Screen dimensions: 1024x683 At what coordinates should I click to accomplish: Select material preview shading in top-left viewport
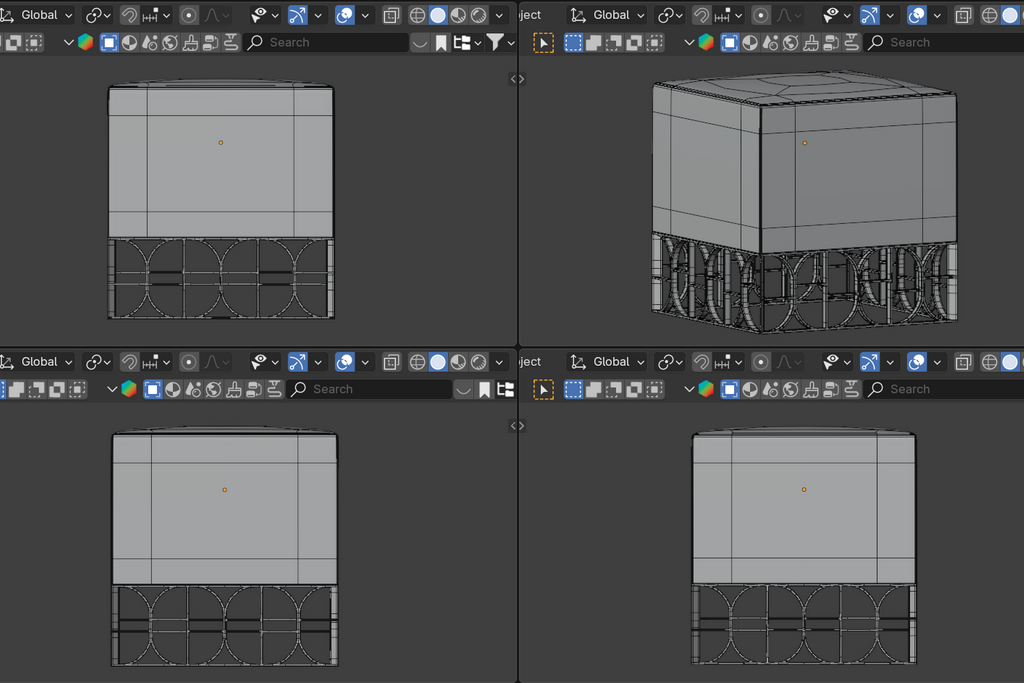(x=458, y=15)
